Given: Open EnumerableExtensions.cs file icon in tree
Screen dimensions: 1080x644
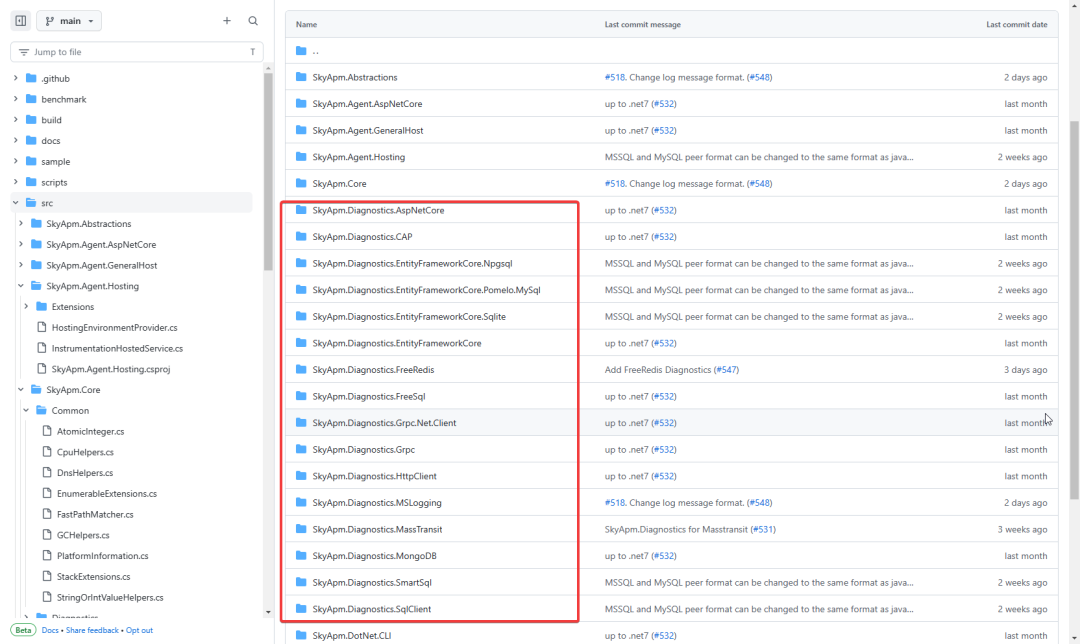Looking at the screenshot, I should click(x=47, y=493).
